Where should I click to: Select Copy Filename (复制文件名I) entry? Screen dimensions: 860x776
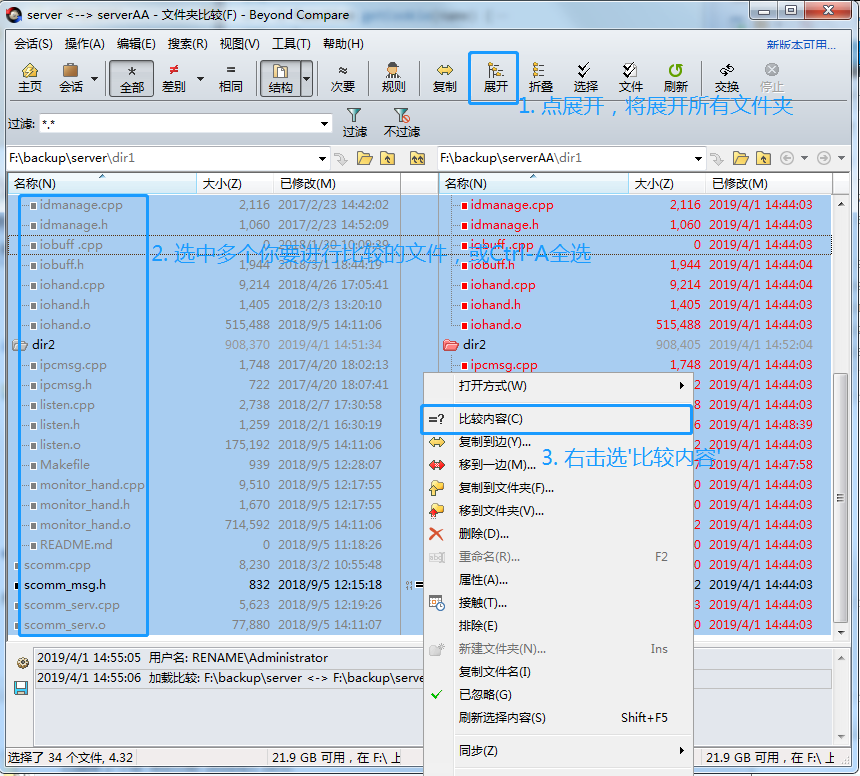click(x=558, y=672)
